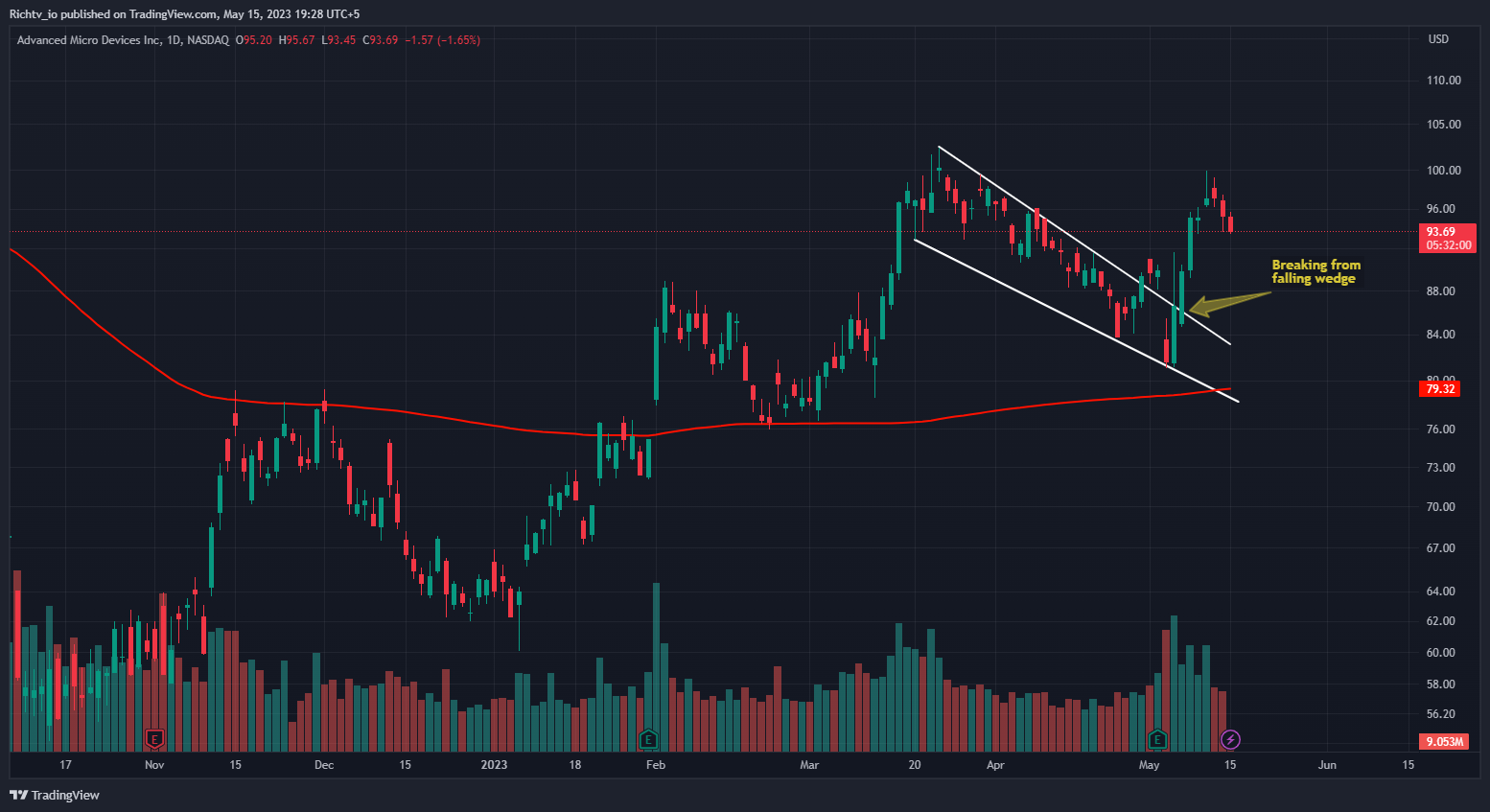Open the earnings marker near Feb

point(649,739)
